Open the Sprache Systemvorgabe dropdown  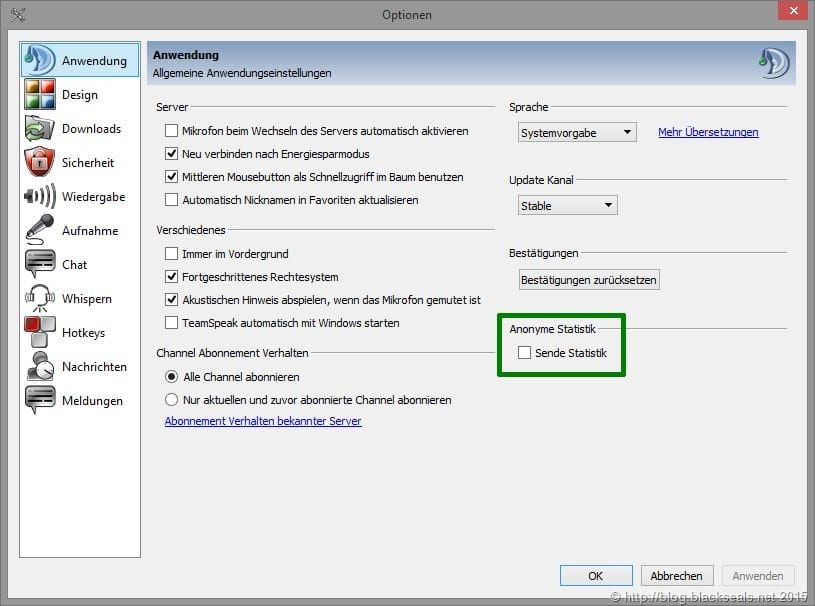point(577,133)
